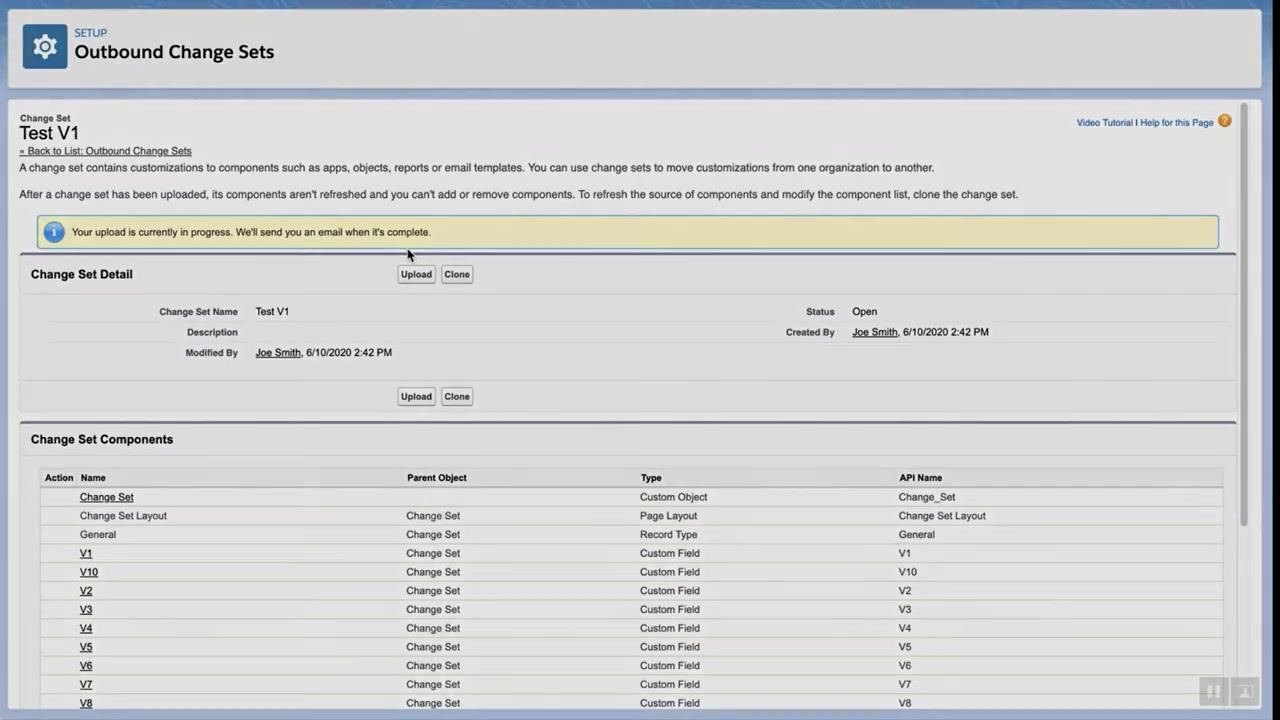Click the Status value Open
Image resolution: width=1280 pixels, height=720 pixels.
[865, 312]
